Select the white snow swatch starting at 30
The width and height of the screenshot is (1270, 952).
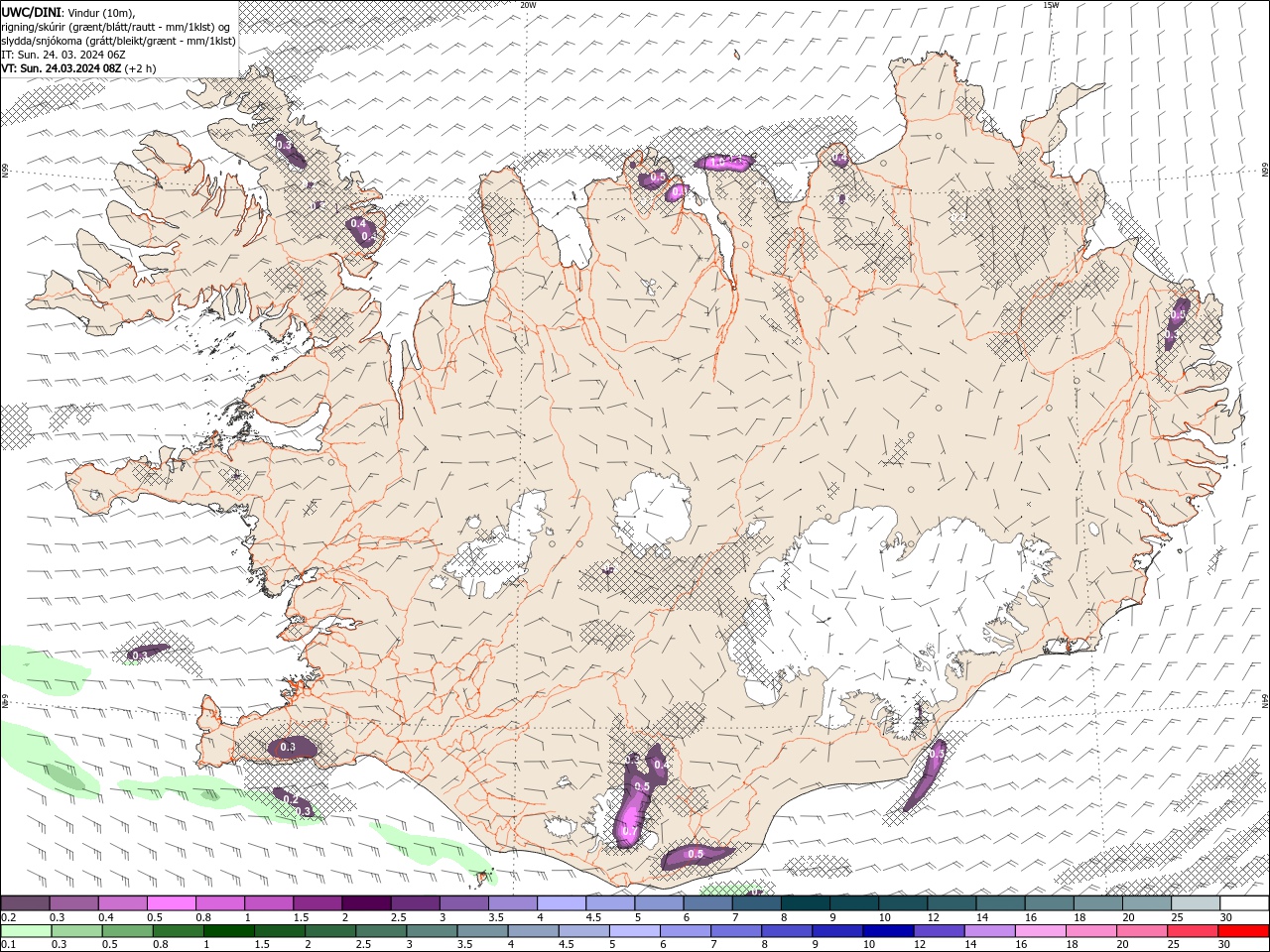pos(1242,902)
